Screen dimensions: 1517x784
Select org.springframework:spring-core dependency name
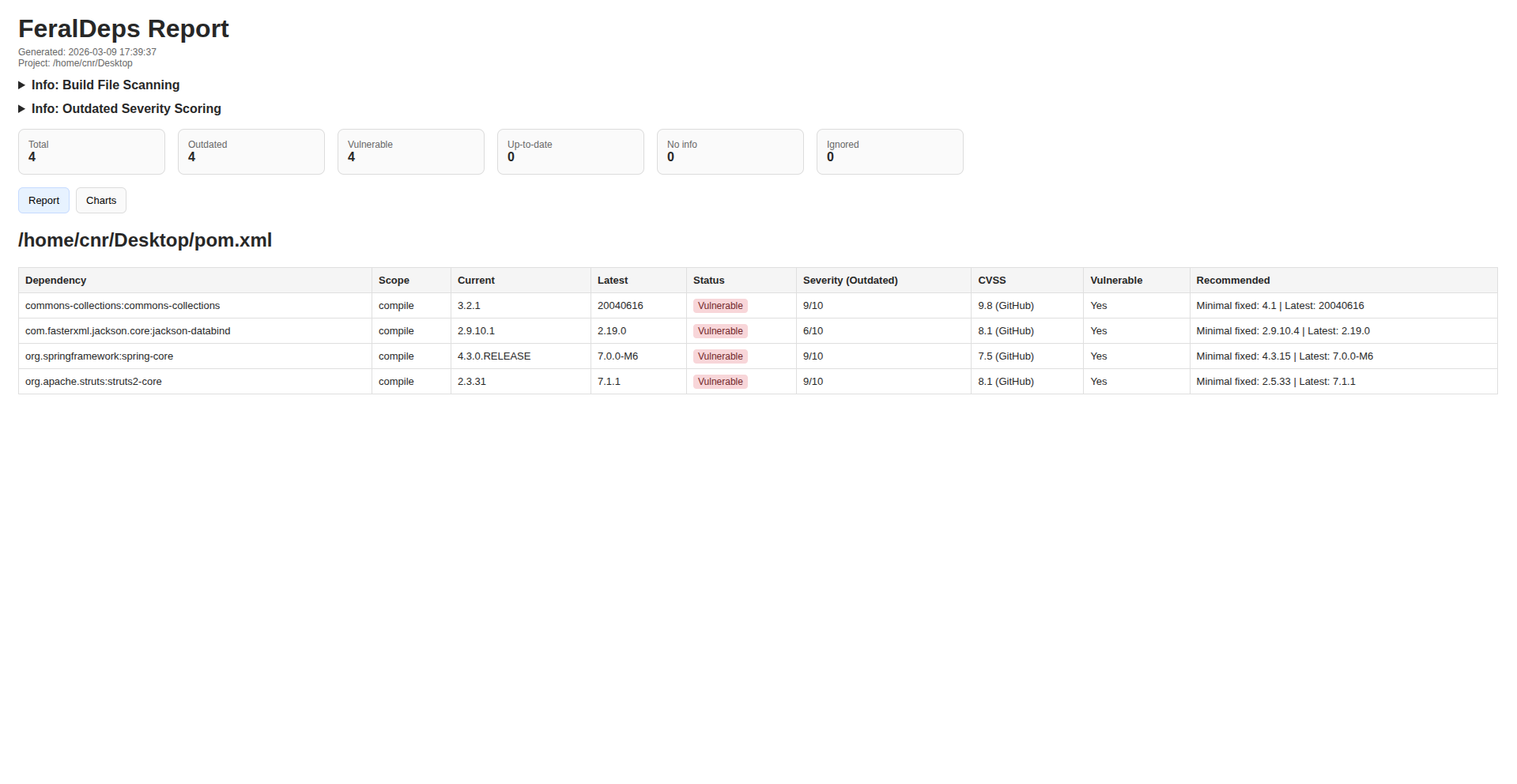(x=100, y=356)
